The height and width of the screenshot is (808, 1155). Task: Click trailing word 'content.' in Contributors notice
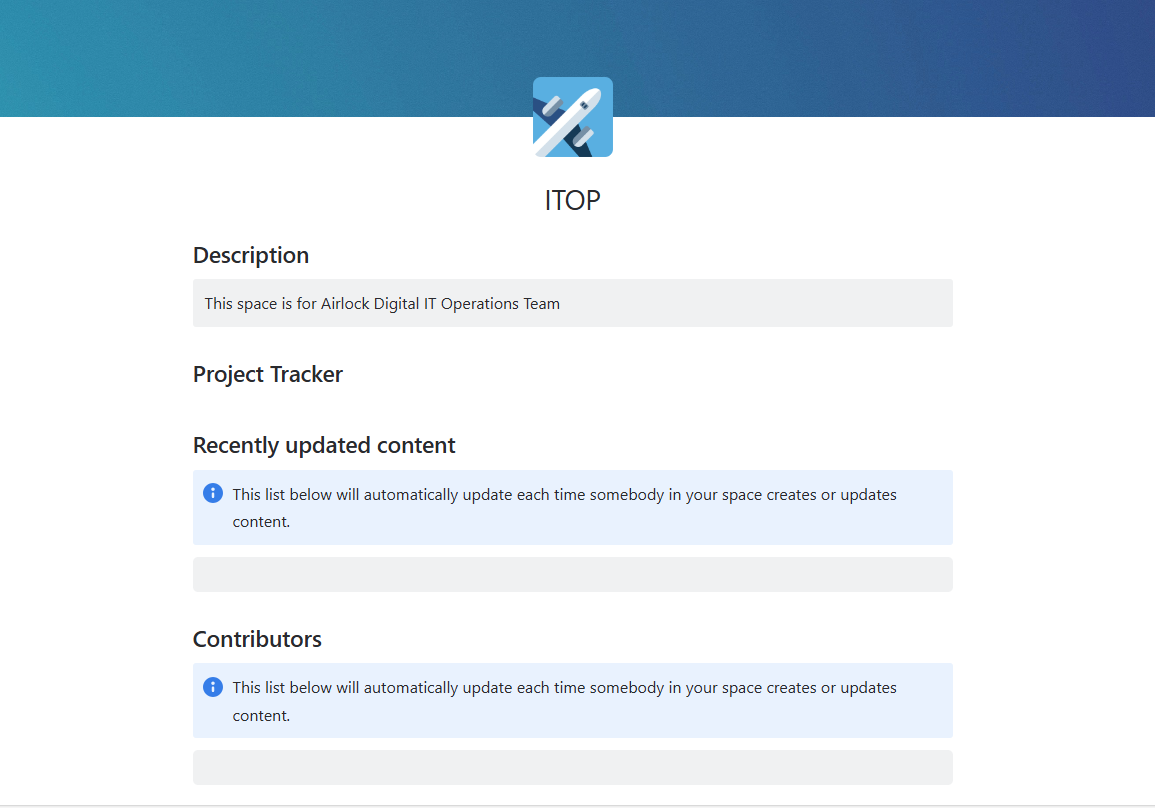[261, 715]
